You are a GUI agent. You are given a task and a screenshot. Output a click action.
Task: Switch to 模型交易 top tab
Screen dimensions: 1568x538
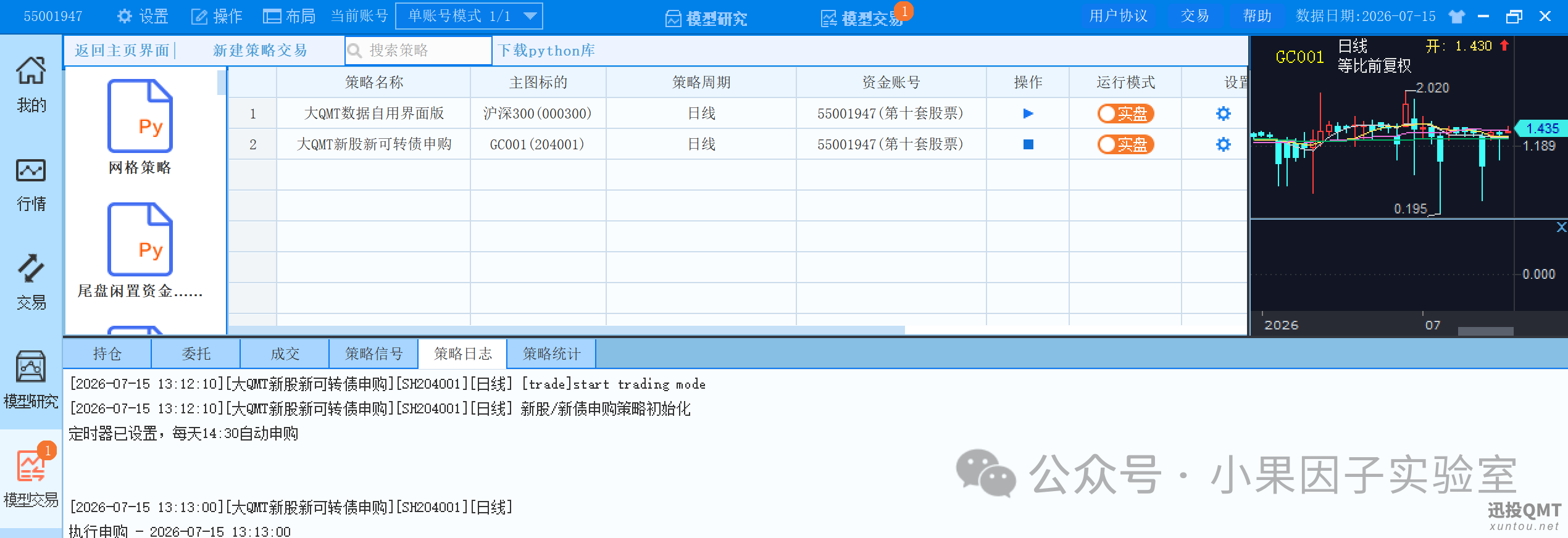(862, 19)
